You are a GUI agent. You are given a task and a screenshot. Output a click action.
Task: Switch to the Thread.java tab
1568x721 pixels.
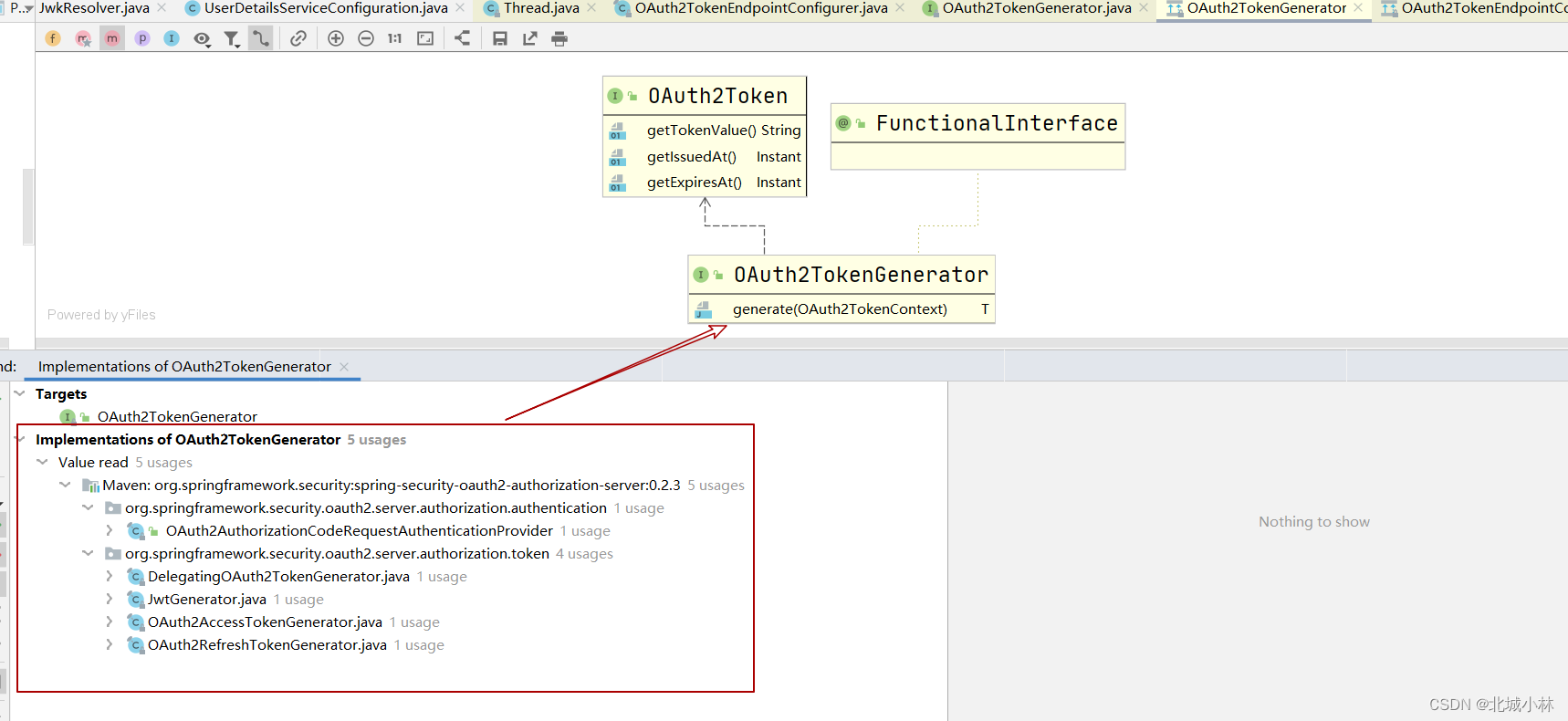[541, 8]
